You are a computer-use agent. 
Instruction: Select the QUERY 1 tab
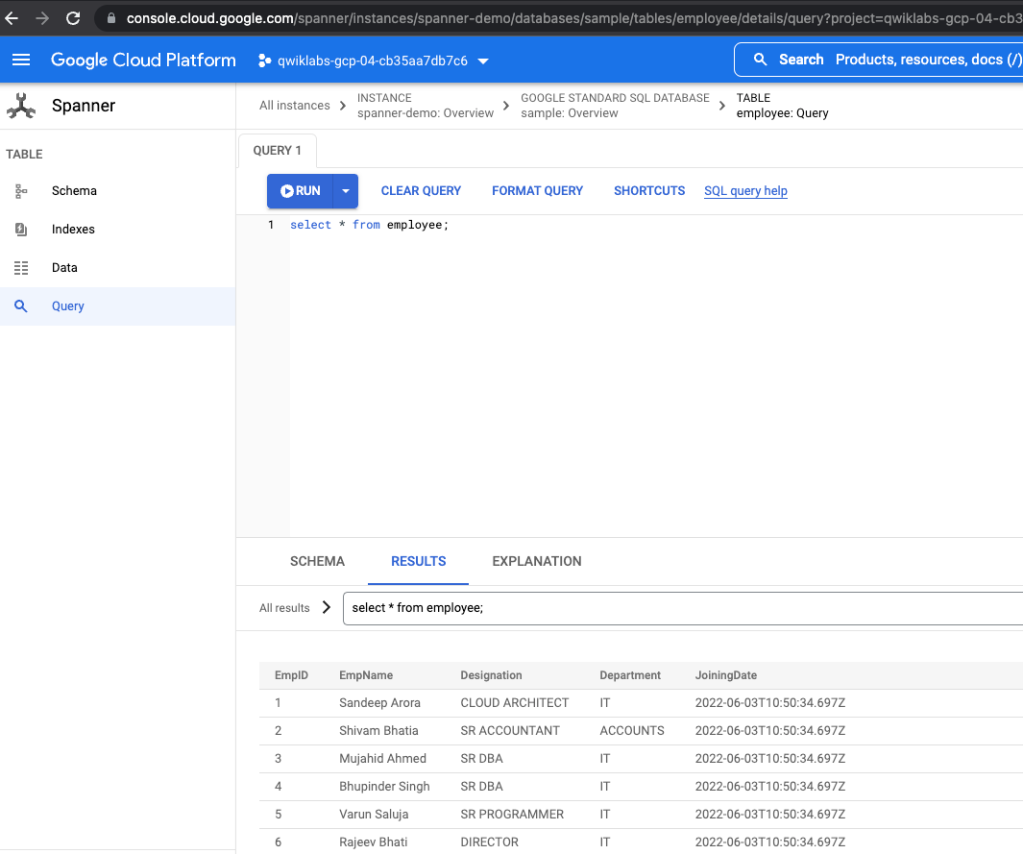pyautogui.click(x=277, y=151)
